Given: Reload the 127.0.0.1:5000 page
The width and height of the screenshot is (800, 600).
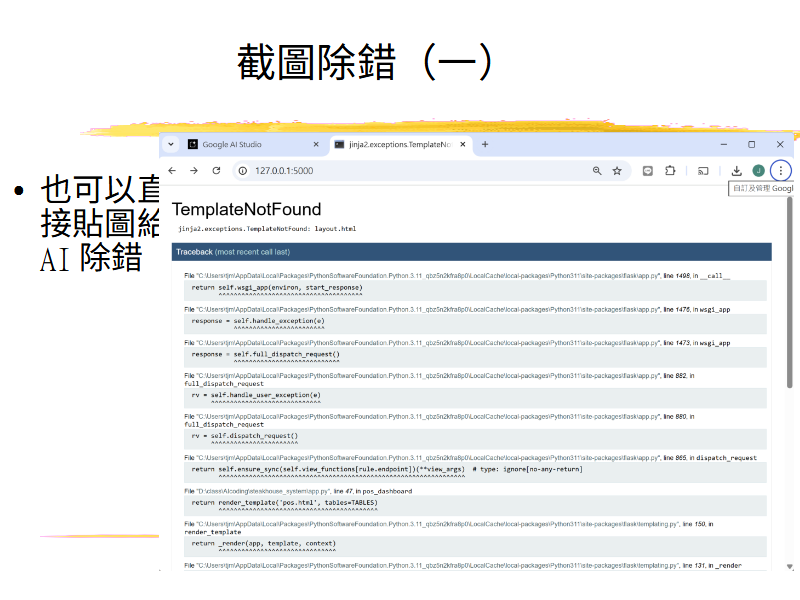Looking at the screenshot, I should click(x=216, y=171).
